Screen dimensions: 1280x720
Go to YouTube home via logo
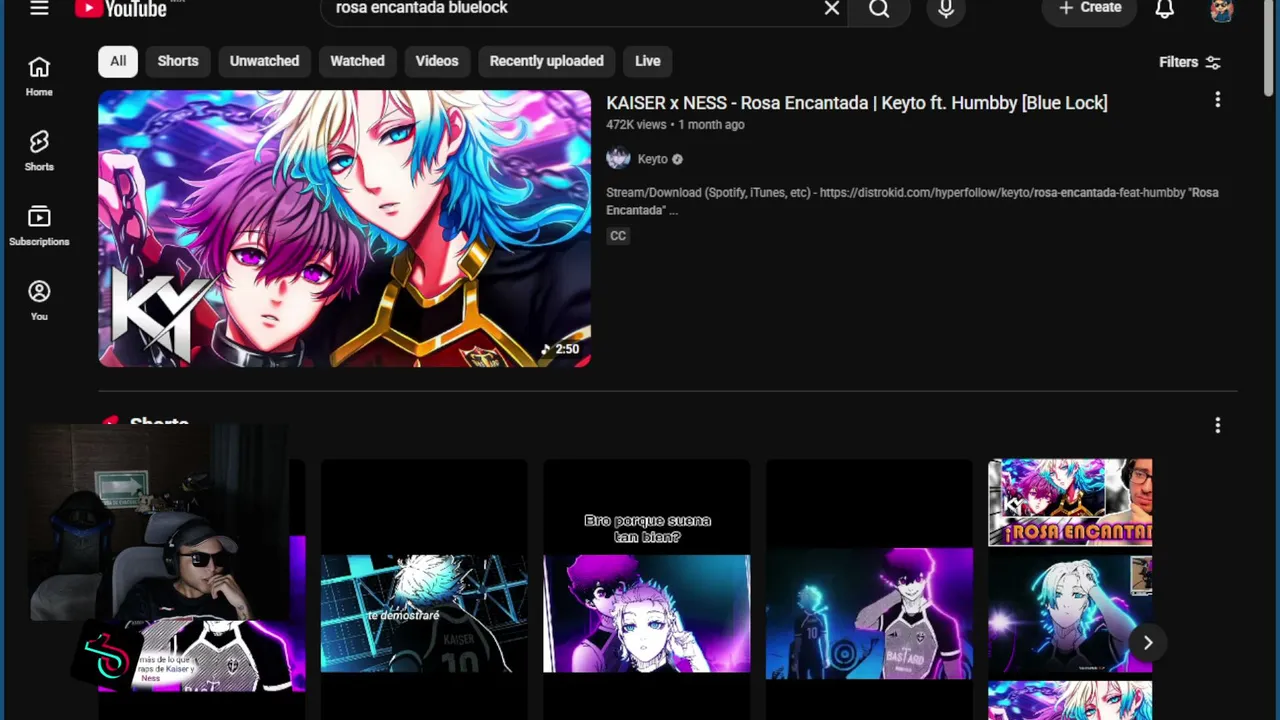click(x=121, y=8)
